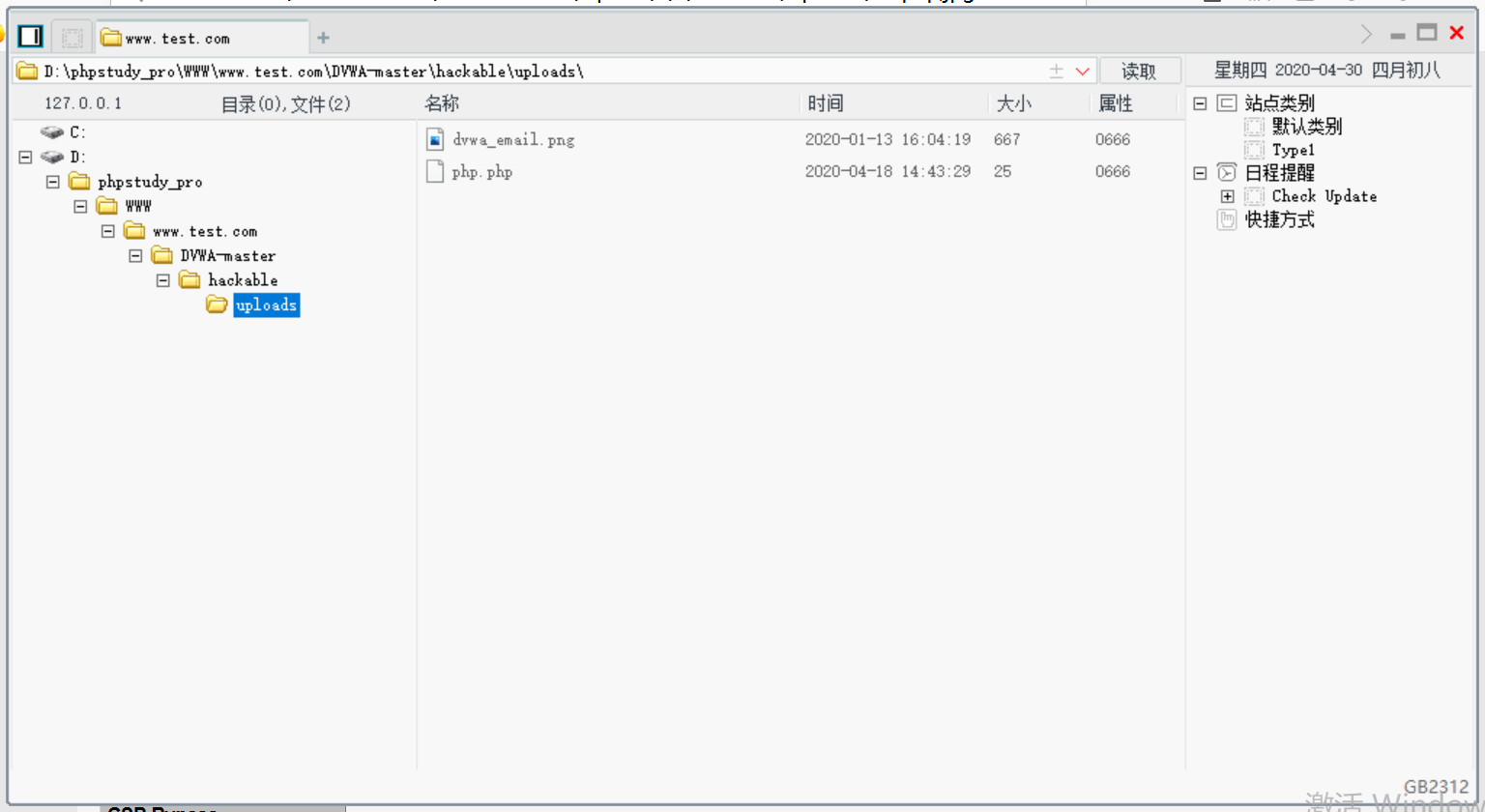The width and height of the screenshot is (1485, 812).
Task: Click the sidebar panel toggle icon
Action: (30, 37)
